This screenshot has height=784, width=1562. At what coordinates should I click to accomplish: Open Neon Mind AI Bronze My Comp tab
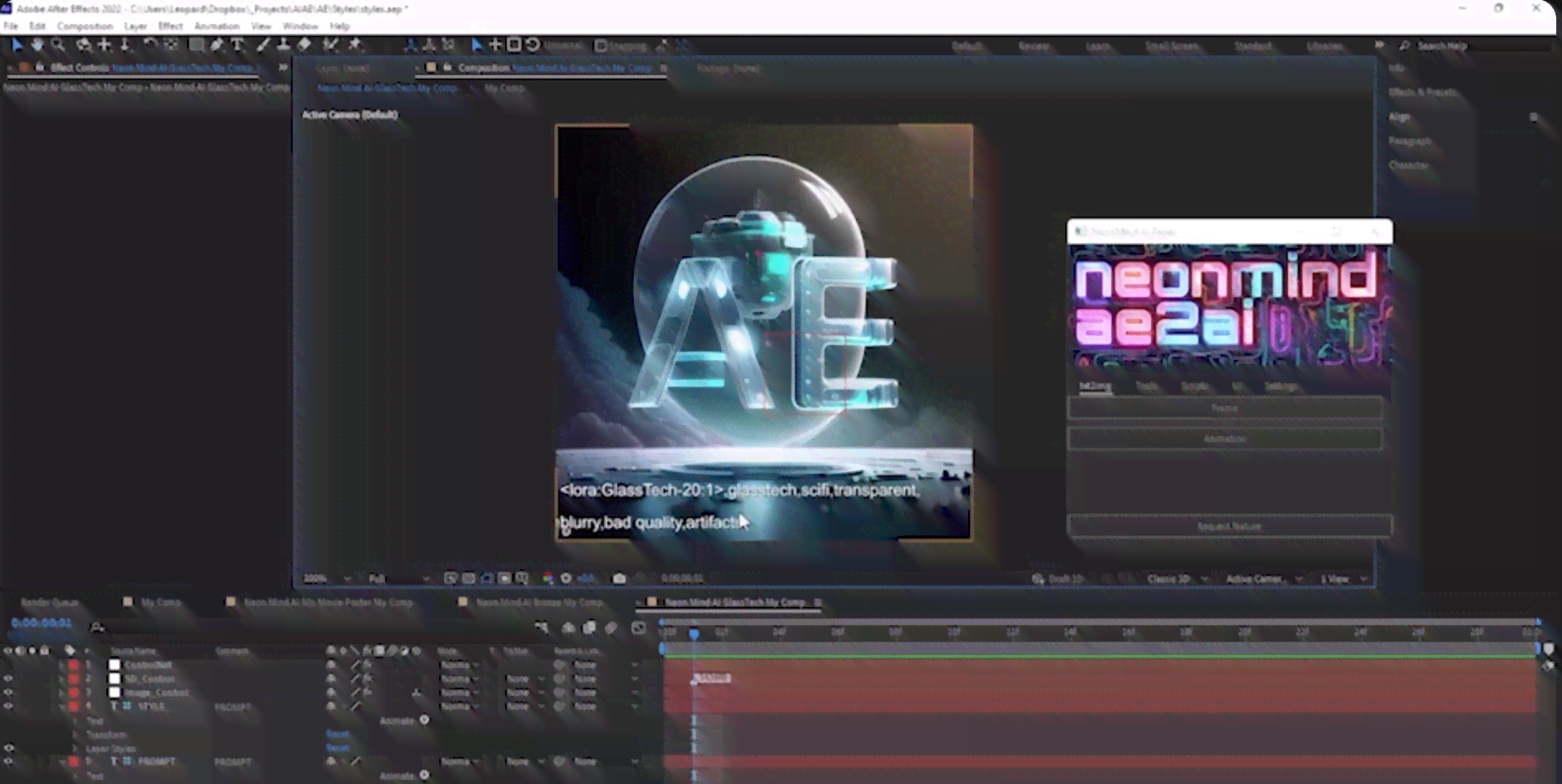[539, 603]
